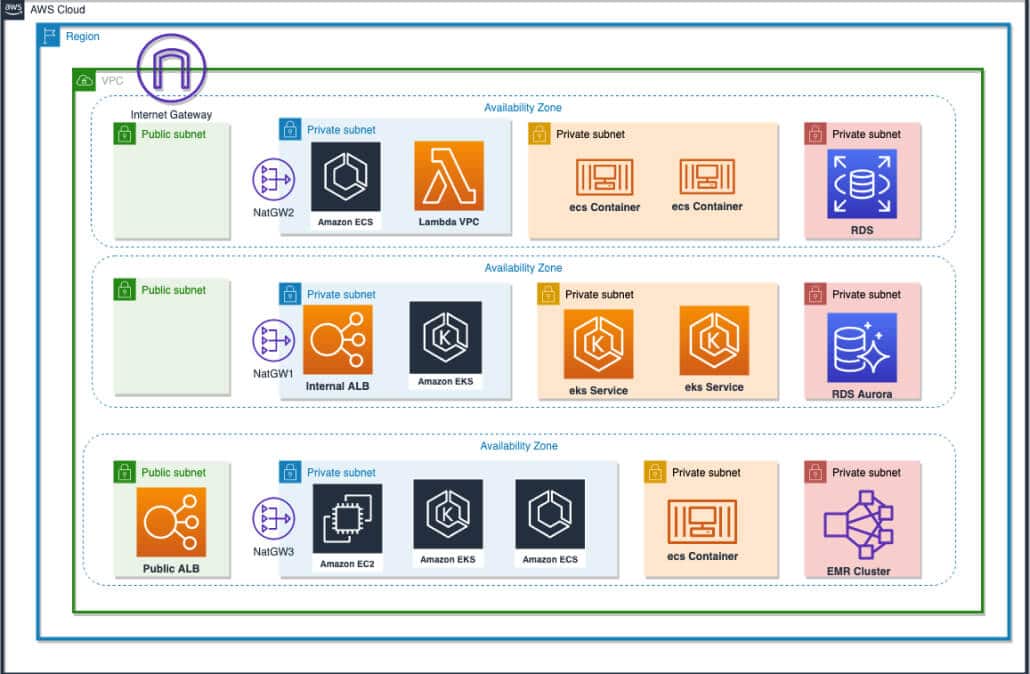Click the "EMR Cluster" caption
The height and width of the screenshot is (674, 1030).
(859, 572)
